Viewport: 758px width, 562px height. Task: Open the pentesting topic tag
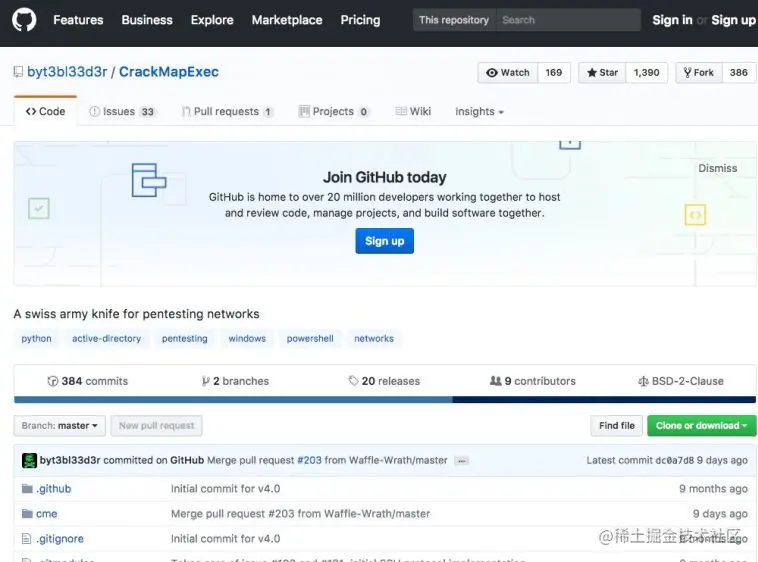(x=185, y=338)
